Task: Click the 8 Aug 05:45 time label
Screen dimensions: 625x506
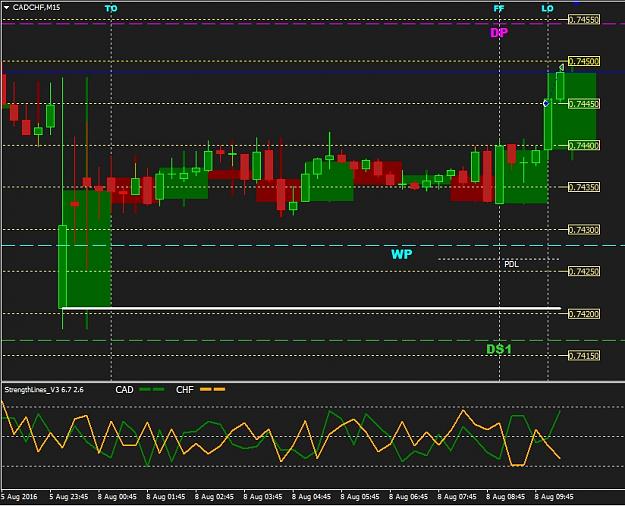Action: pos(360,497)
